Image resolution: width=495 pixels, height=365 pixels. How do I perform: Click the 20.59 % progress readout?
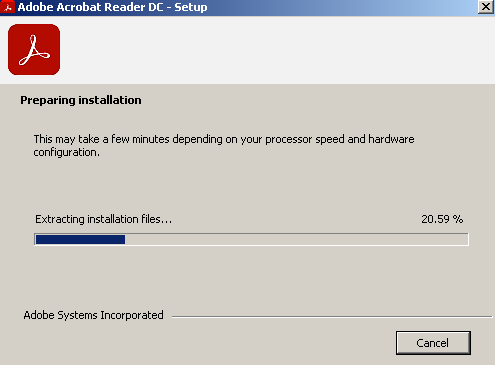442,219
